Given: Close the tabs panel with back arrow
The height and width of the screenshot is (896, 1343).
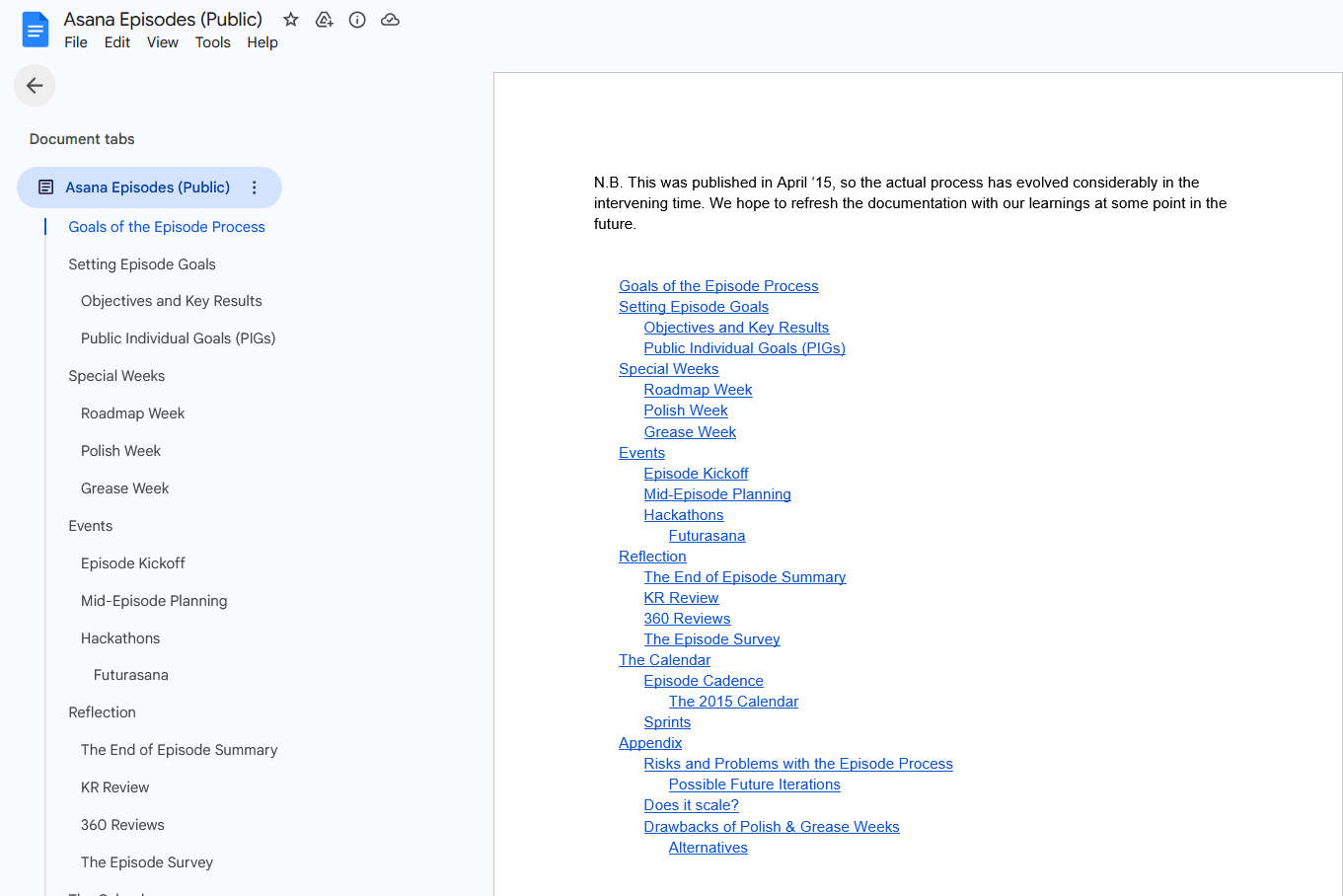Looking at the screenshot, I should coord(35,86).
